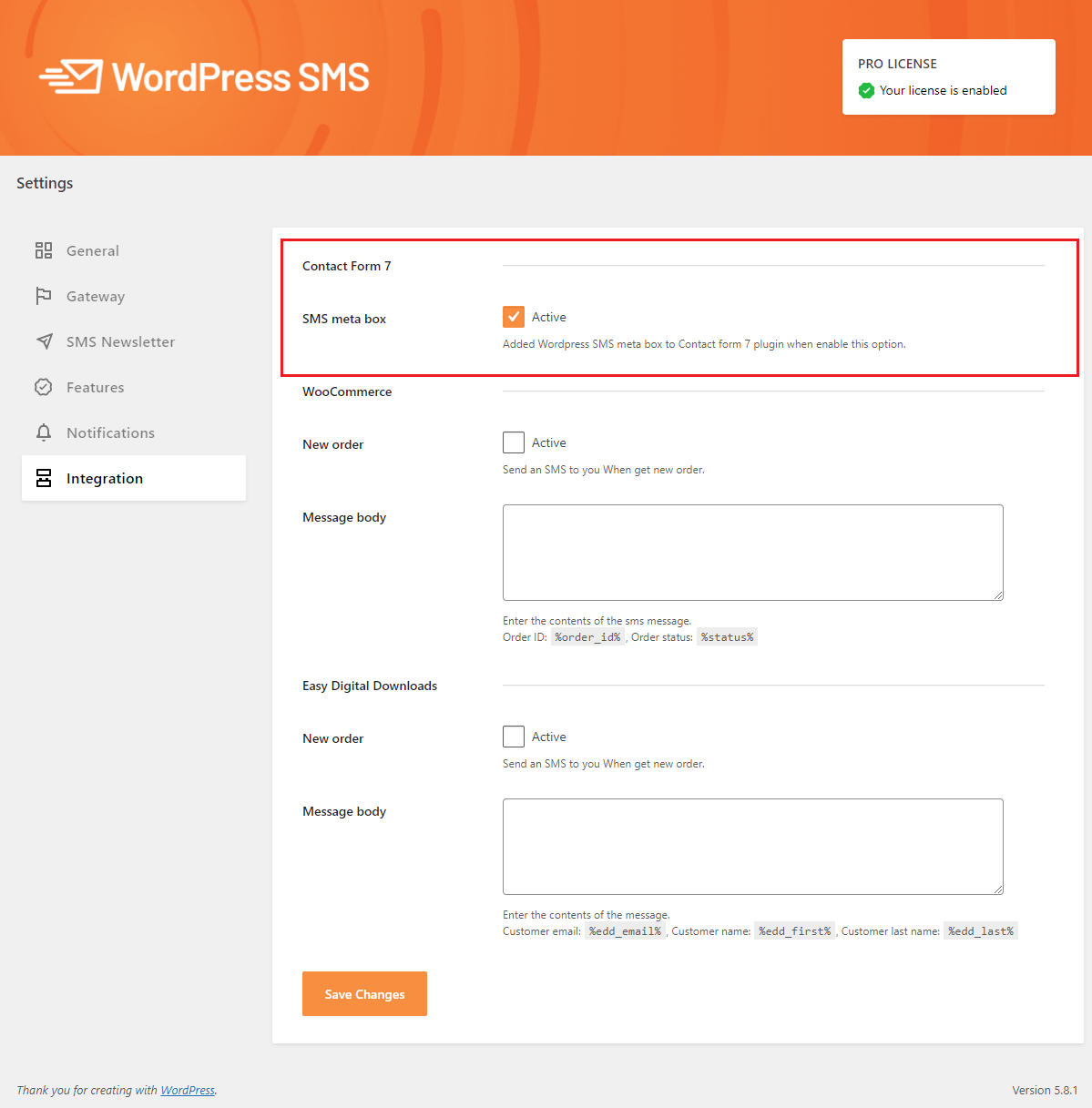Viewport: 1092px width, 1108px height.
Task: Select the Integration tab
Action: click(134, 478)
